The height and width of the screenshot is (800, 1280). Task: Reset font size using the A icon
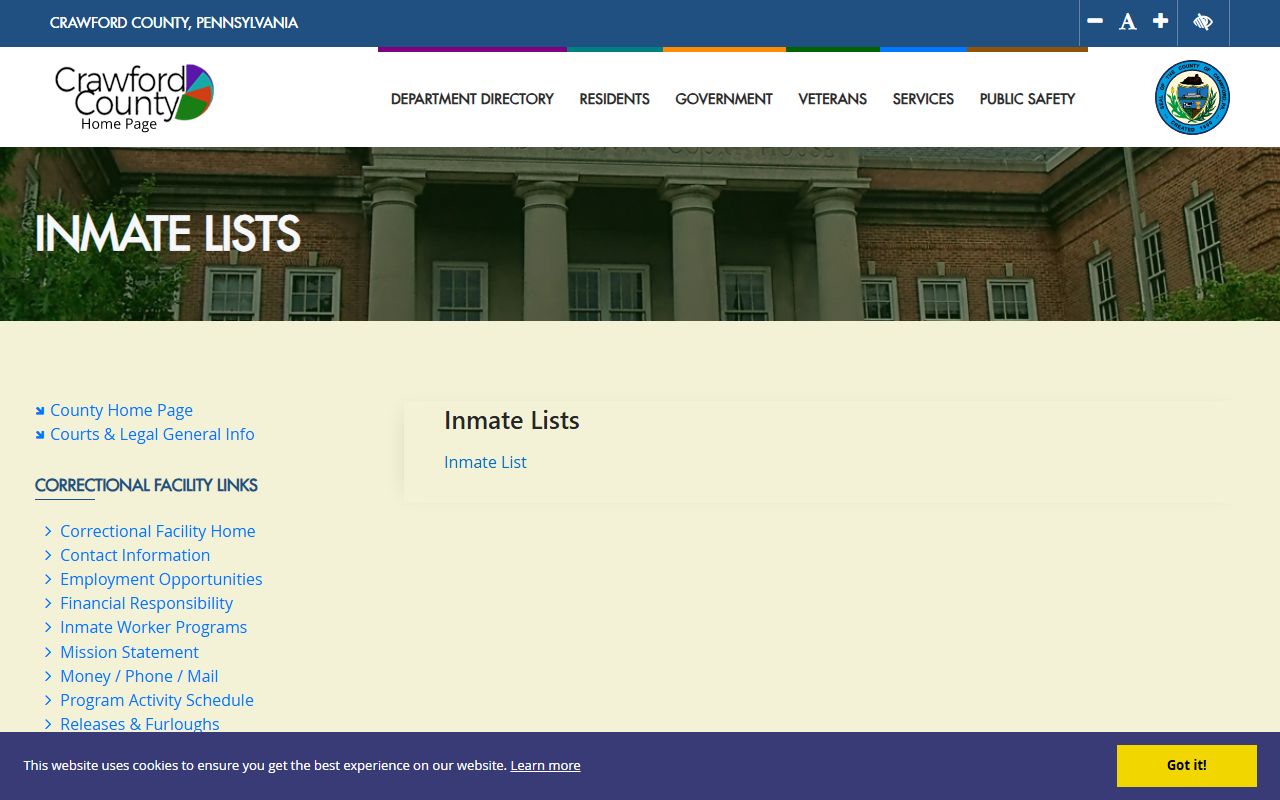coord(1128,22)
